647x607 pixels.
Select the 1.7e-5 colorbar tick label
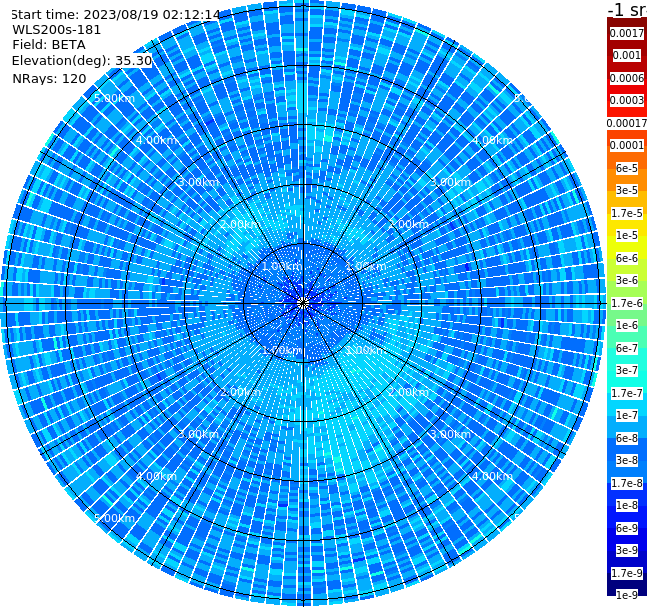pos(627,213)
